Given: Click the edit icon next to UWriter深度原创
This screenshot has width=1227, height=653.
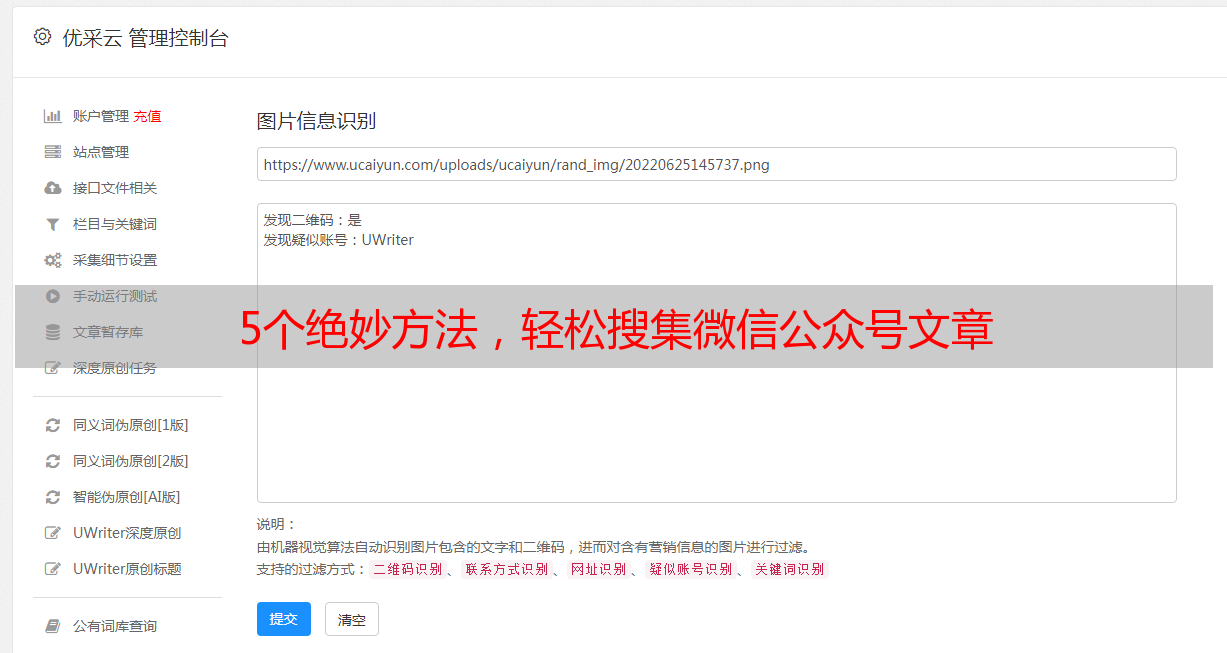Looking at the screenshot, I should [53, 533].
